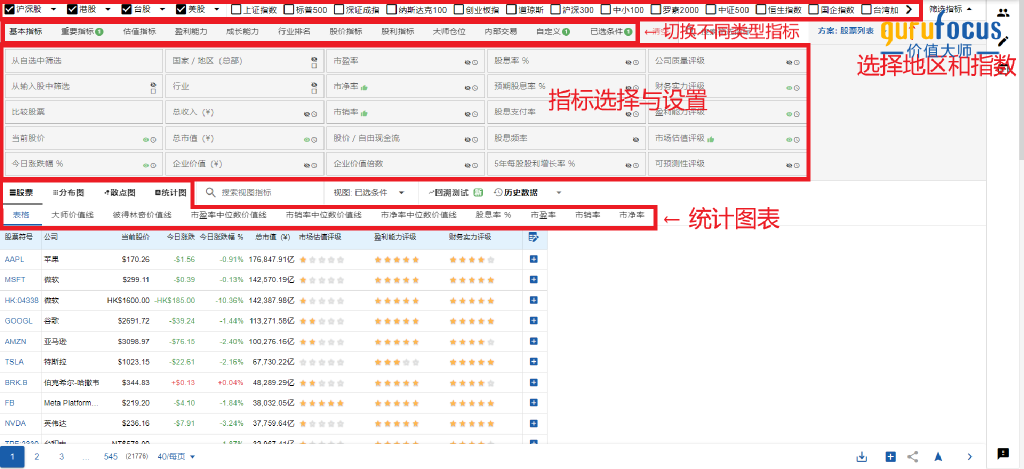Open the TSLA stock link

14,362
